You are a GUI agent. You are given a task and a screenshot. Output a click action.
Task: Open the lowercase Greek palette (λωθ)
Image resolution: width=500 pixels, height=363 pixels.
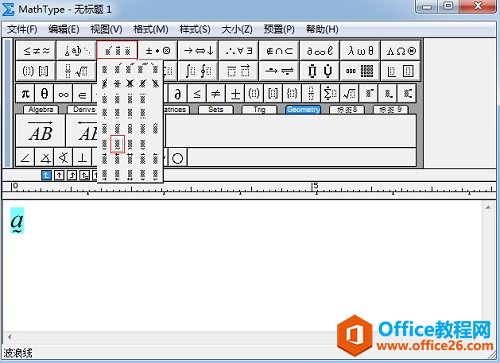coord(360,51)
